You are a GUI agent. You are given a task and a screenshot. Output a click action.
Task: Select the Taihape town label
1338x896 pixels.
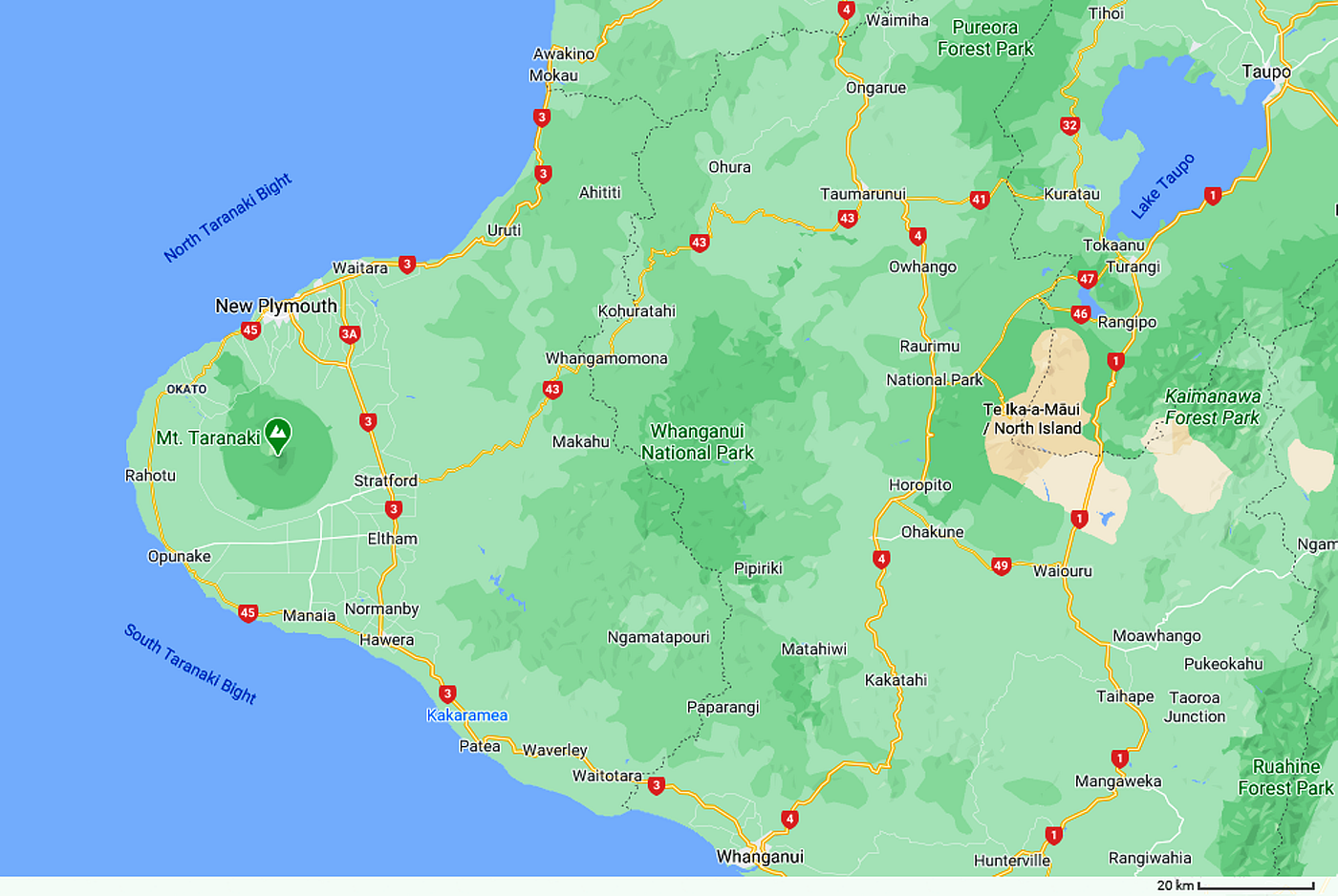coord(1125,696)
